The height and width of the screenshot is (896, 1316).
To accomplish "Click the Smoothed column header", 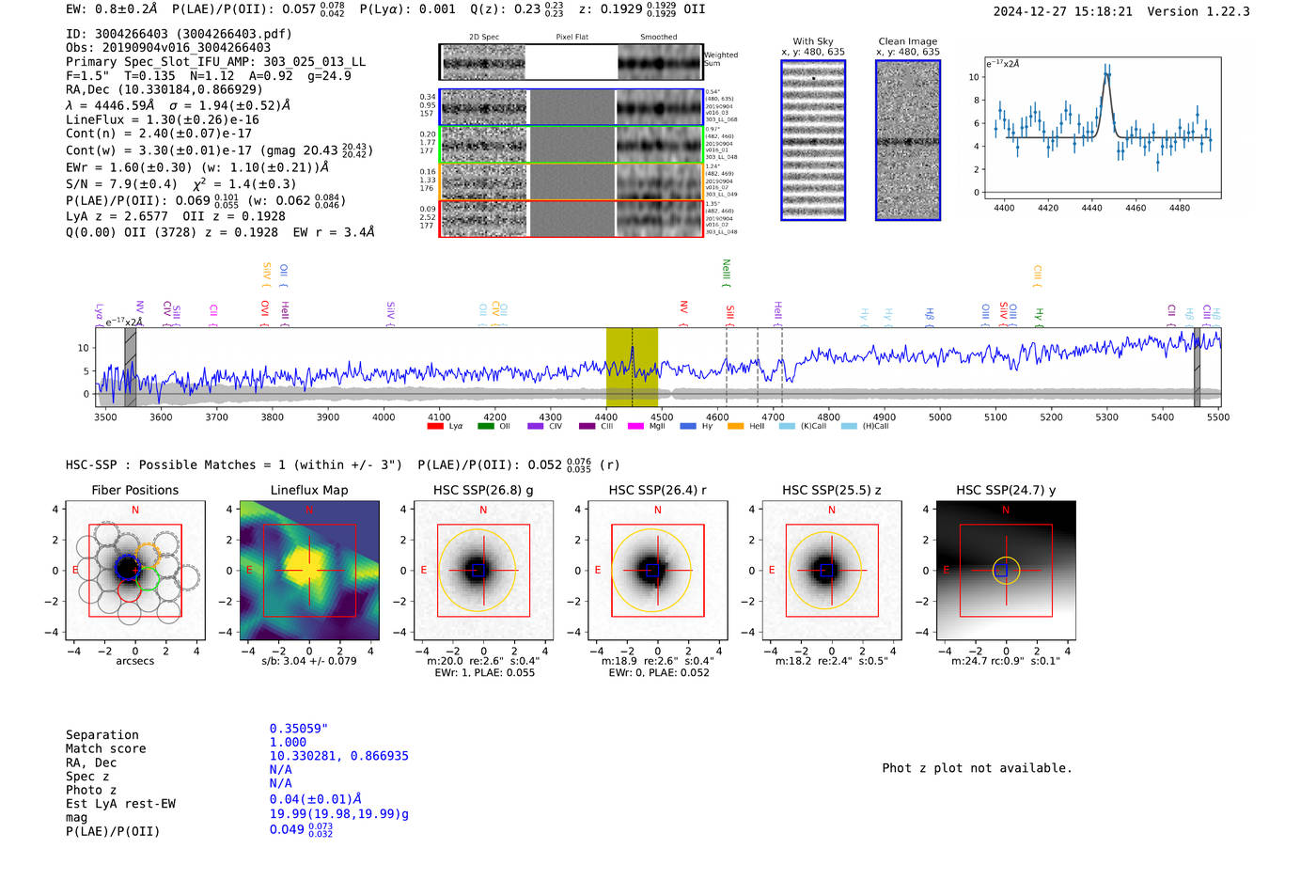I will tap(658, 38).
